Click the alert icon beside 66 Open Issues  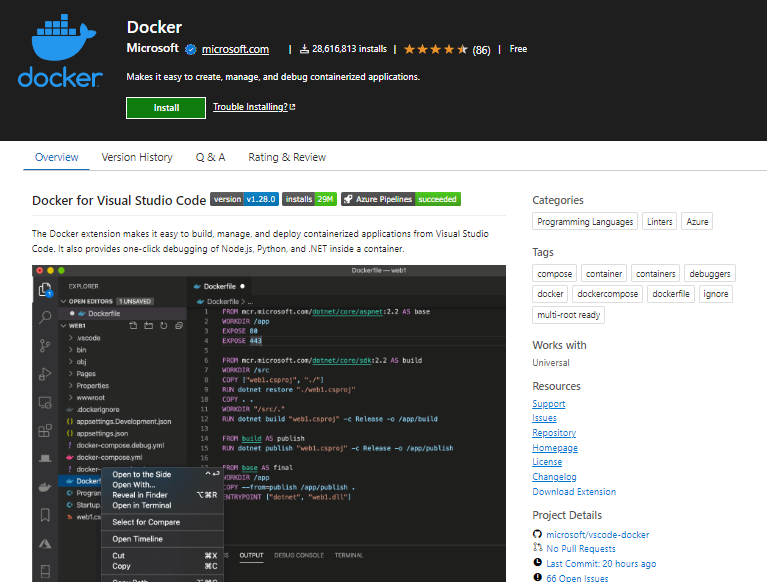537,577
